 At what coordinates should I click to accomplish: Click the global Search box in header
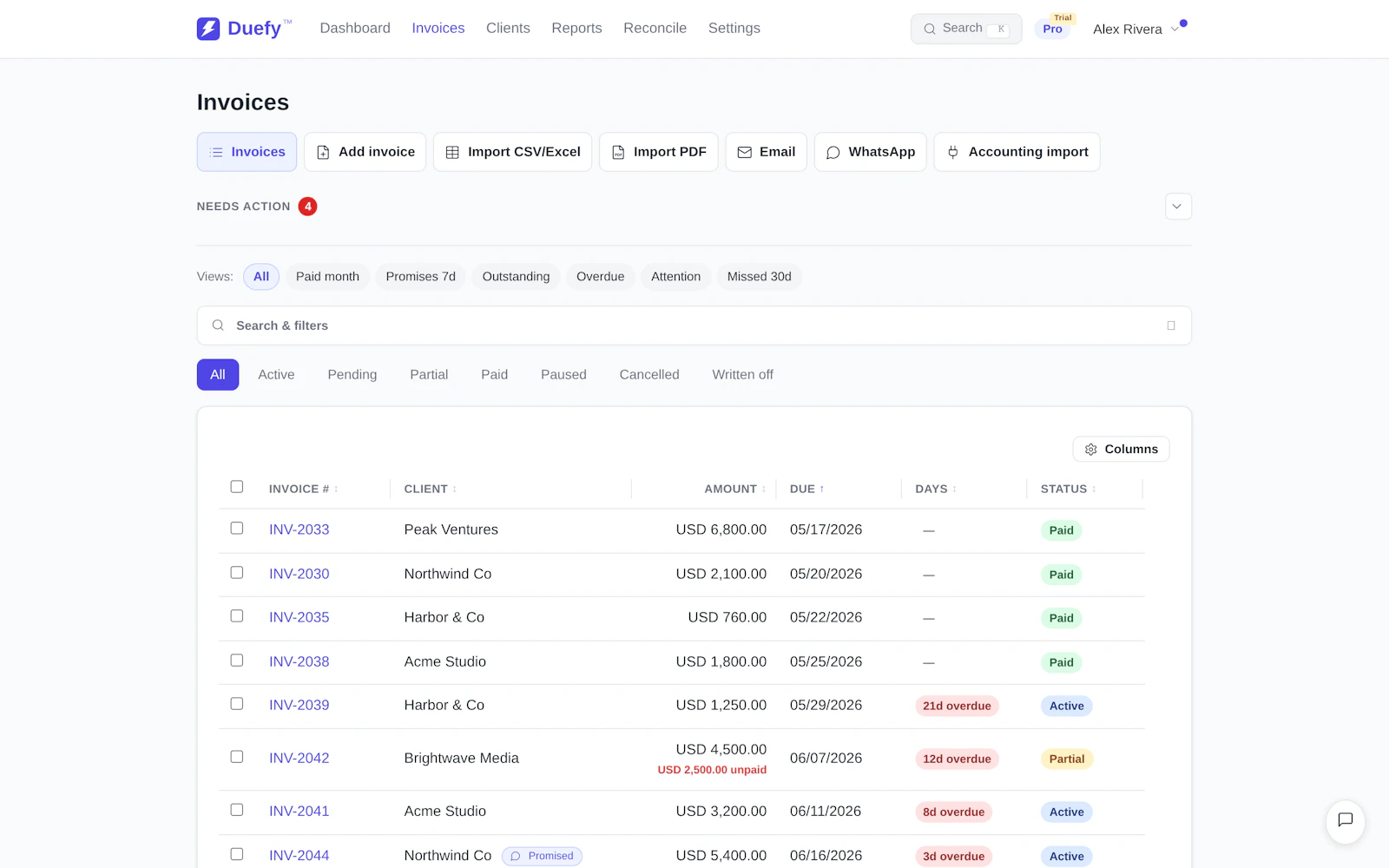(x=966, y=29)
